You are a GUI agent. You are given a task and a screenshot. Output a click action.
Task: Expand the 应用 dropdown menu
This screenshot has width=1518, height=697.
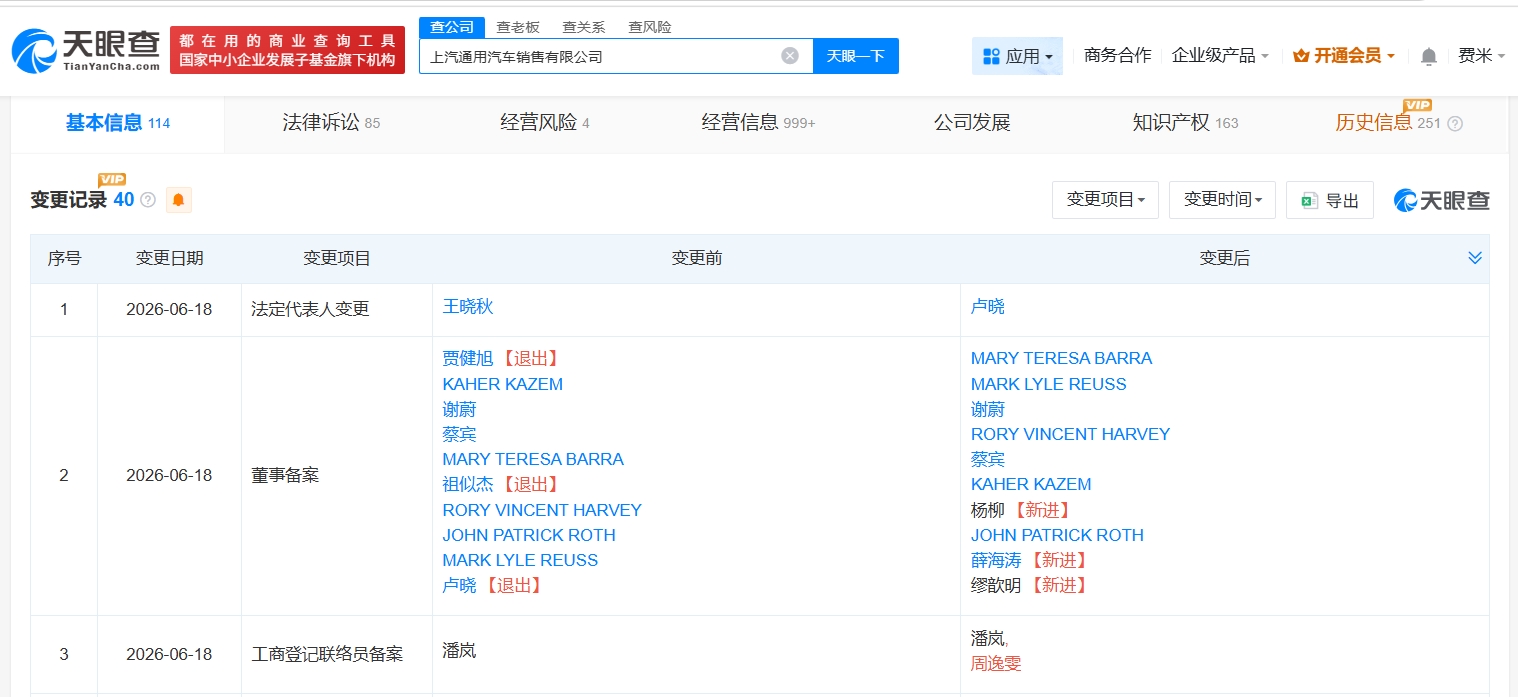point(1017,56)
